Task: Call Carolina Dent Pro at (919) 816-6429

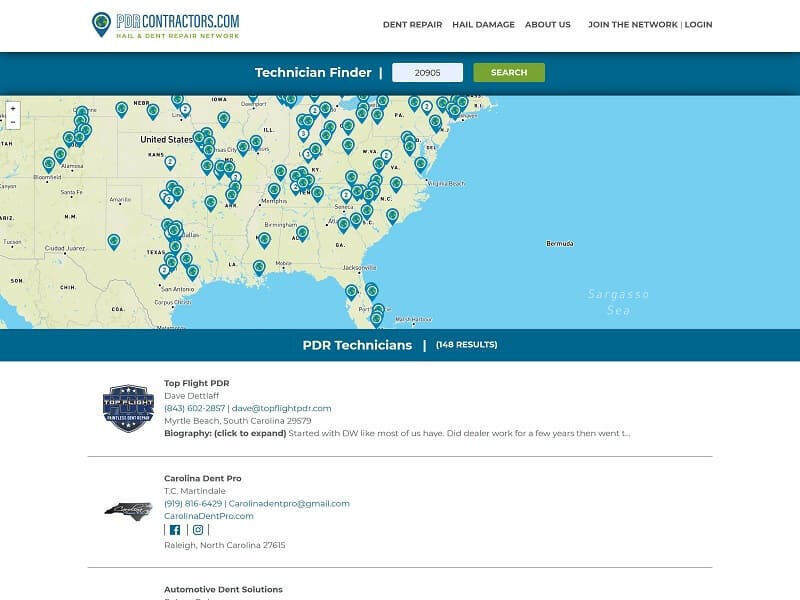Action: (x=193, y=504)
